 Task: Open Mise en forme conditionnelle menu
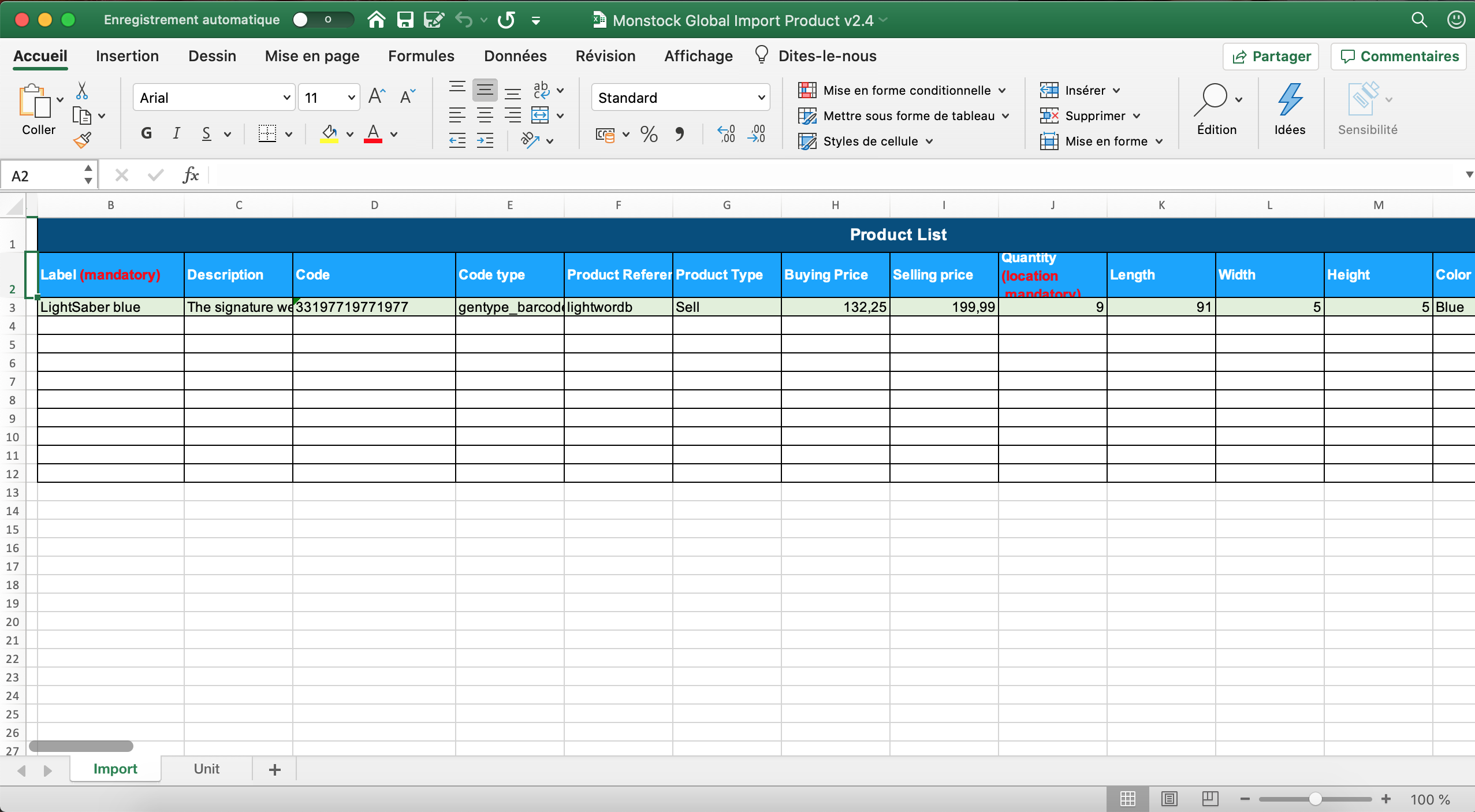(902, 90)
